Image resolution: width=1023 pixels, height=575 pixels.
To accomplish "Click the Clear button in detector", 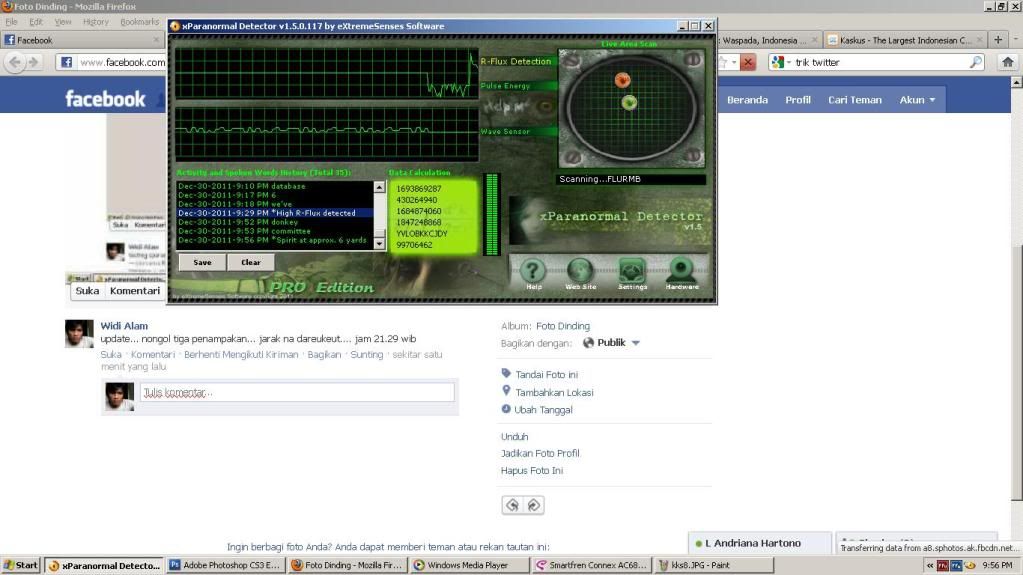I will coord(251,262).
